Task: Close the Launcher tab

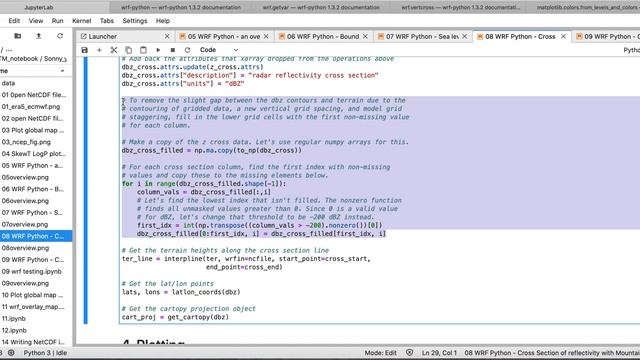Action: click(x=167, y=36)
